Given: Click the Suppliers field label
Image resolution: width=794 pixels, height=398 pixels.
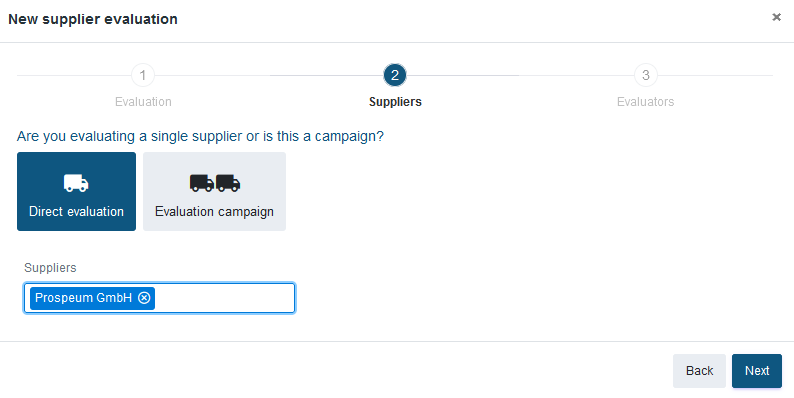Looking at the screenshot, I should pyautogui.click(x=50, y=267).
